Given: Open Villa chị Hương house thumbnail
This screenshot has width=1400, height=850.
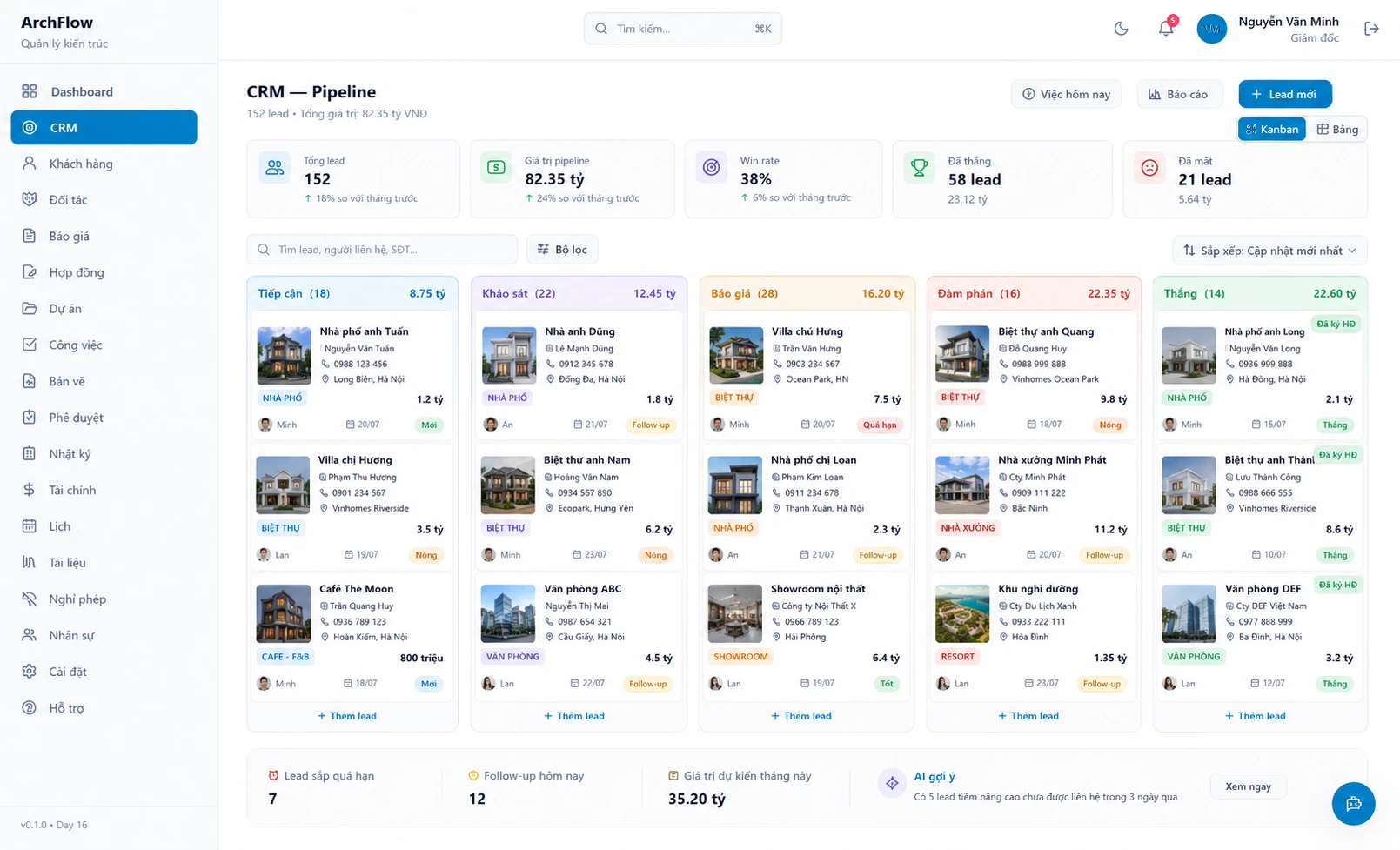Looking at the screenshot, I should (283, 485).
